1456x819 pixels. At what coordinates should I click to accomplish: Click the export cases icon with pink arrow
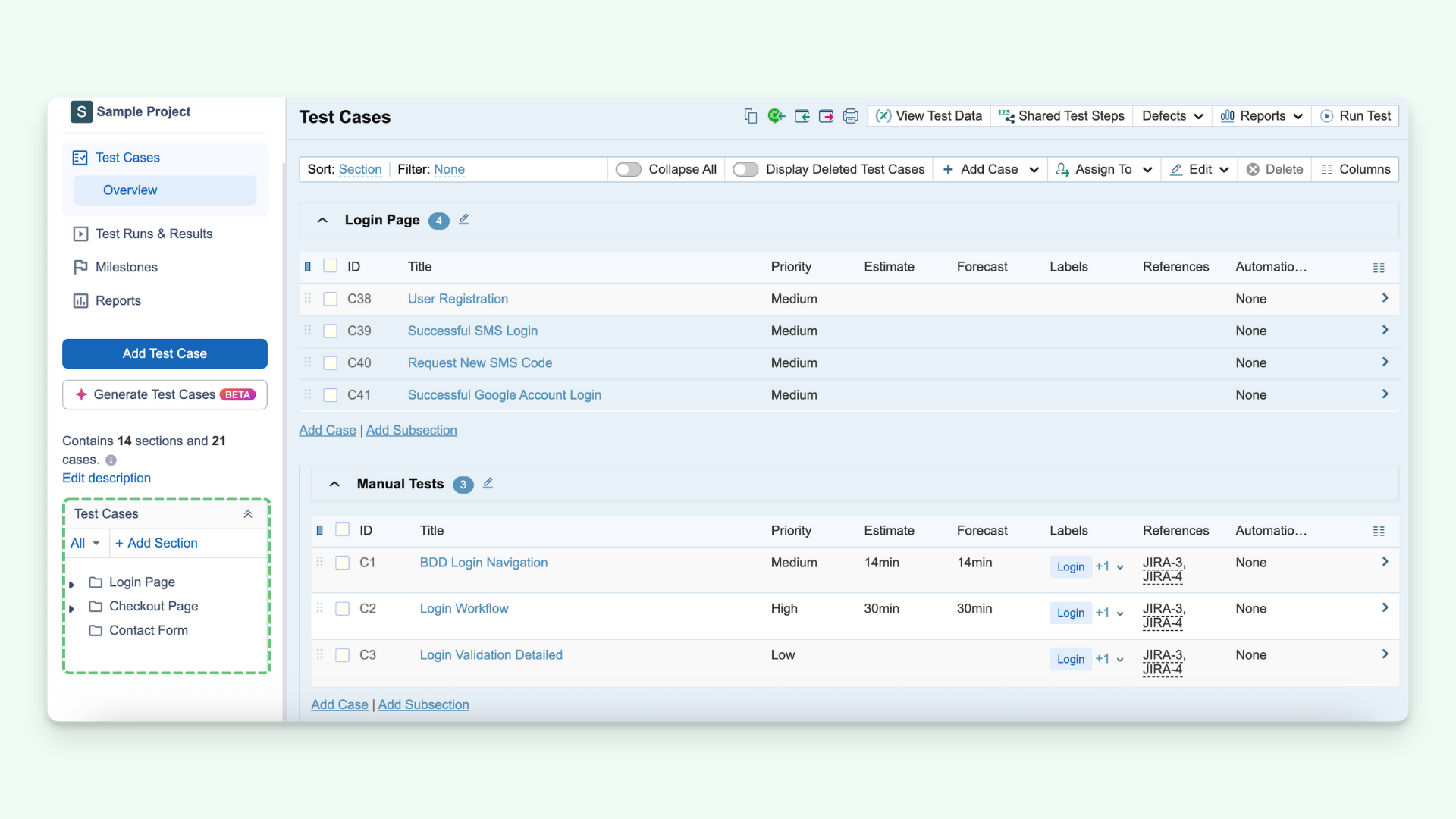click(x=827, y=116)
